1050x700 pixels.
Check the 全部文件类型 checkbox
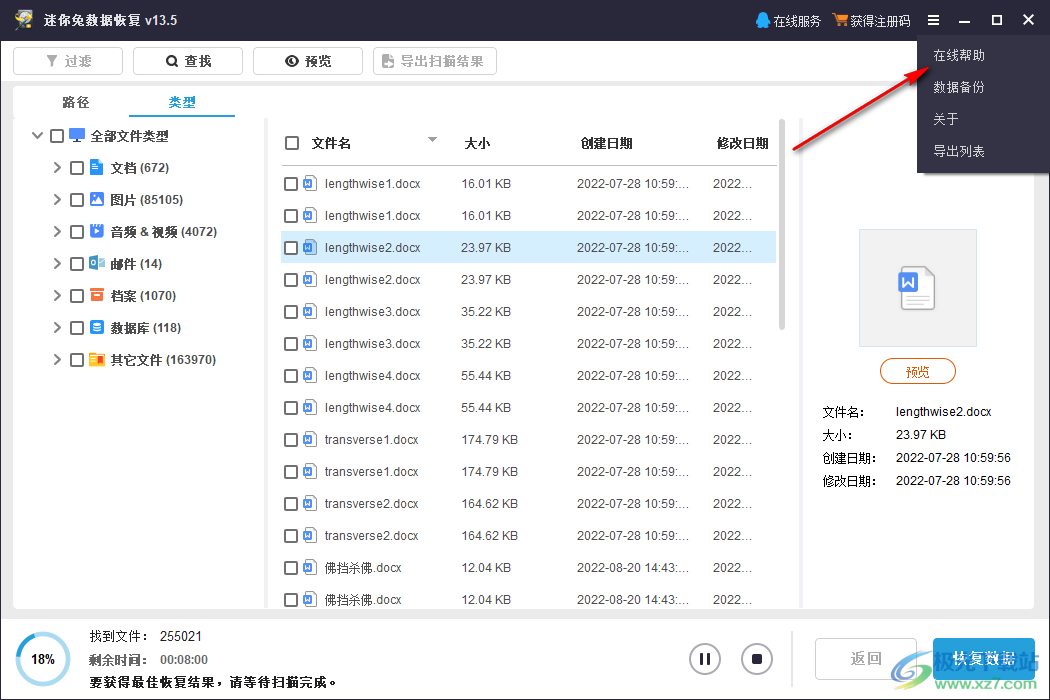pyautogui.click(x=57, y=135)
